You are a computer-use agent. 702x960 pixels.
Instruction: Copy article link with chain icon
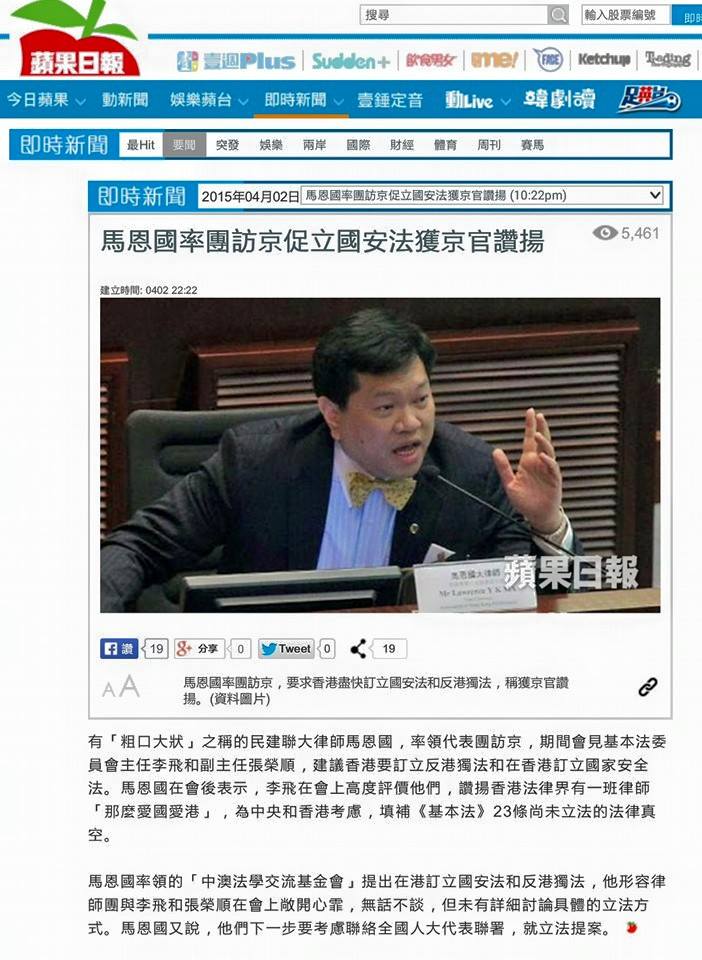(648, 688)
